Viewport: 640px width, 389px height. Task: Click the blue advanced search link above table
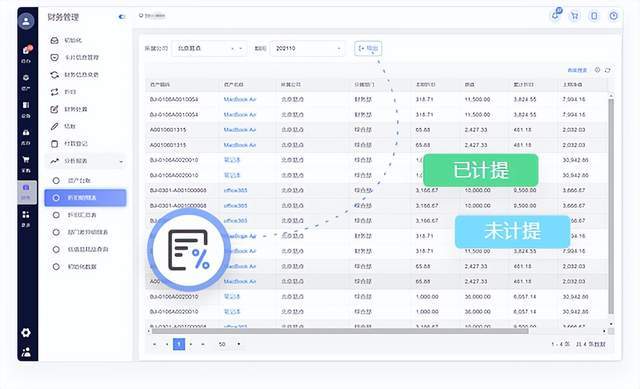point(577,70)
